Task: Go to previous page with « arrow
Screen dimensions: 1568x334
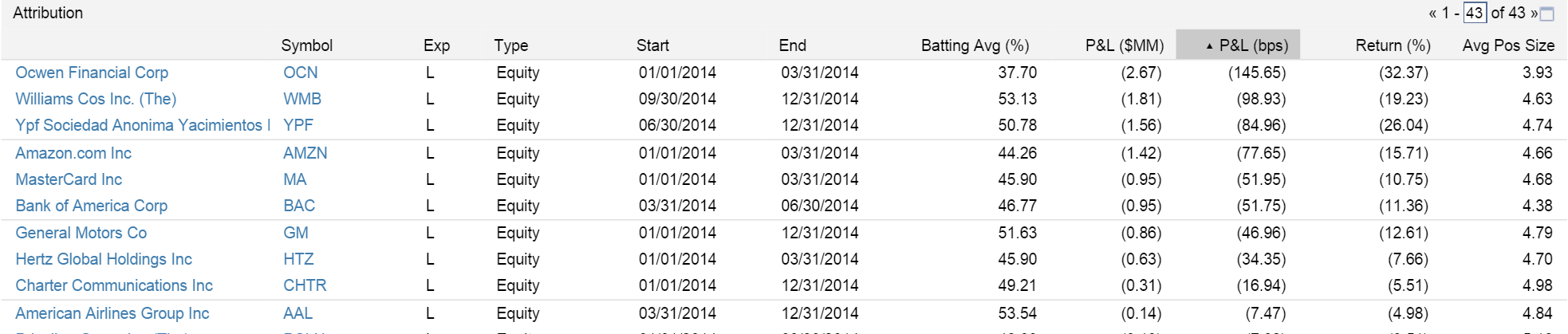Action: click(1432, 13)
